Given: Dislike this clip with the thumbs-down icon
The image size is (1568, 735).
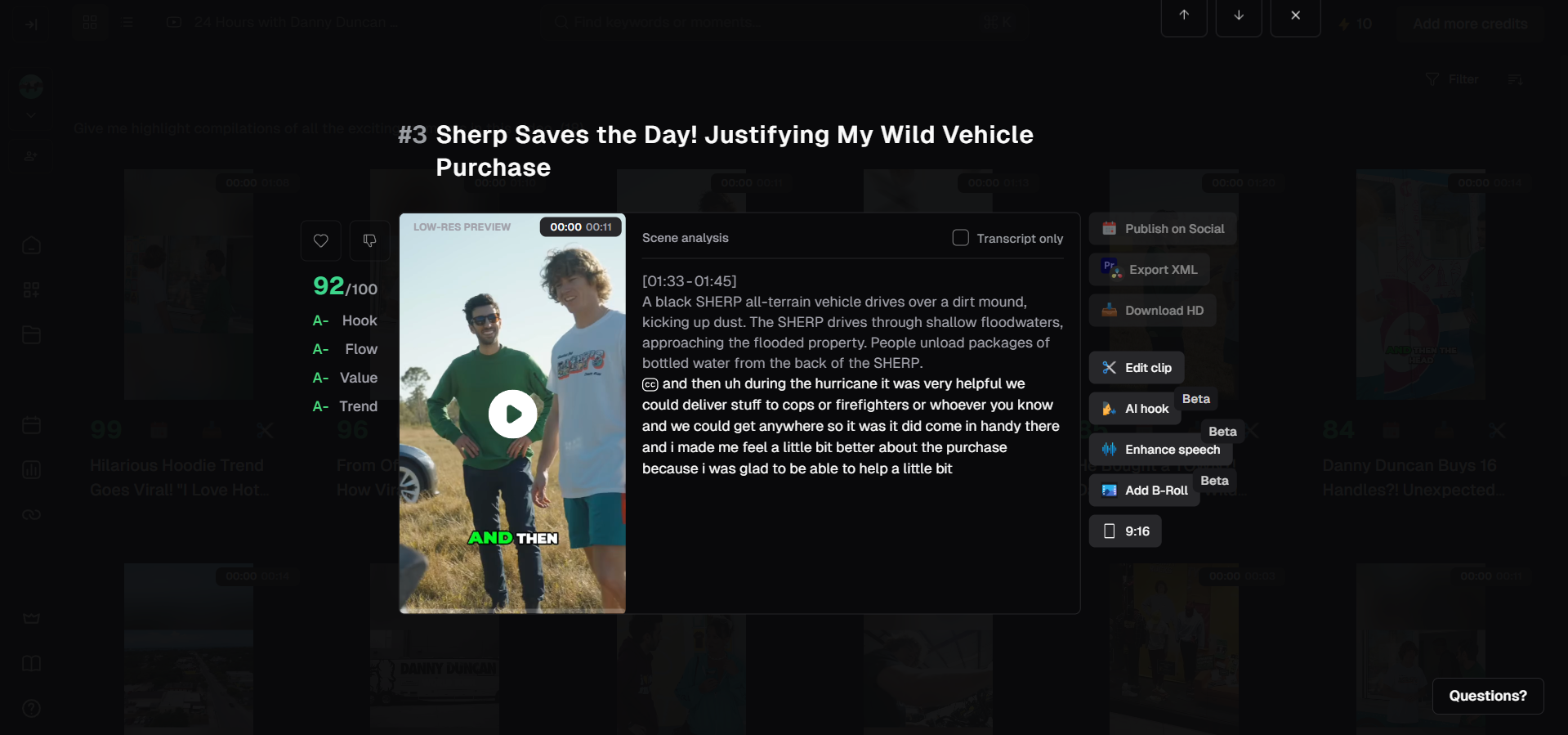Looking at the screenshot, I should coord(370,240).
